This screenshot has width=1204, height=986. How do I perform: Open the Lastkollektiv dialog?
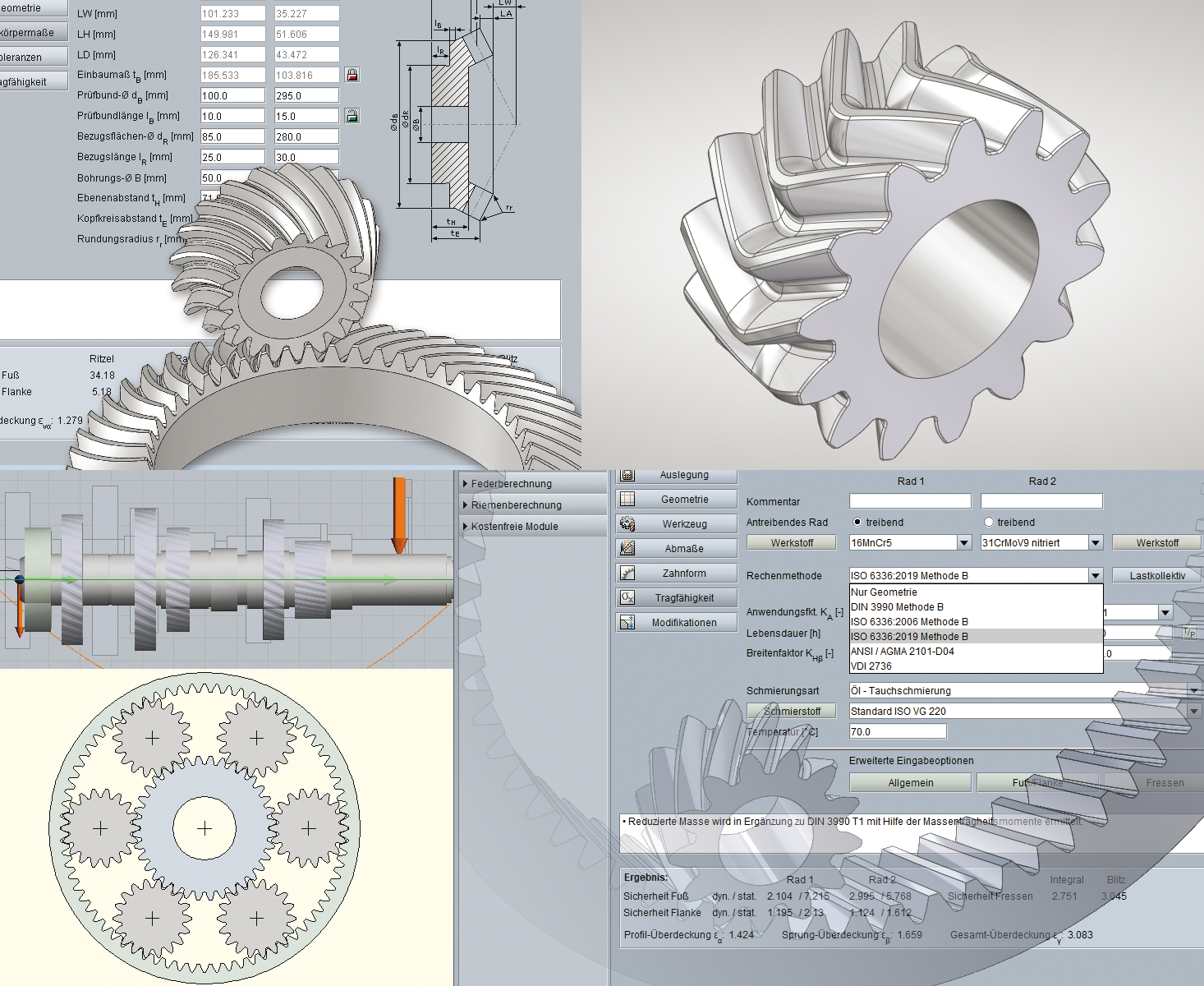1157,576
